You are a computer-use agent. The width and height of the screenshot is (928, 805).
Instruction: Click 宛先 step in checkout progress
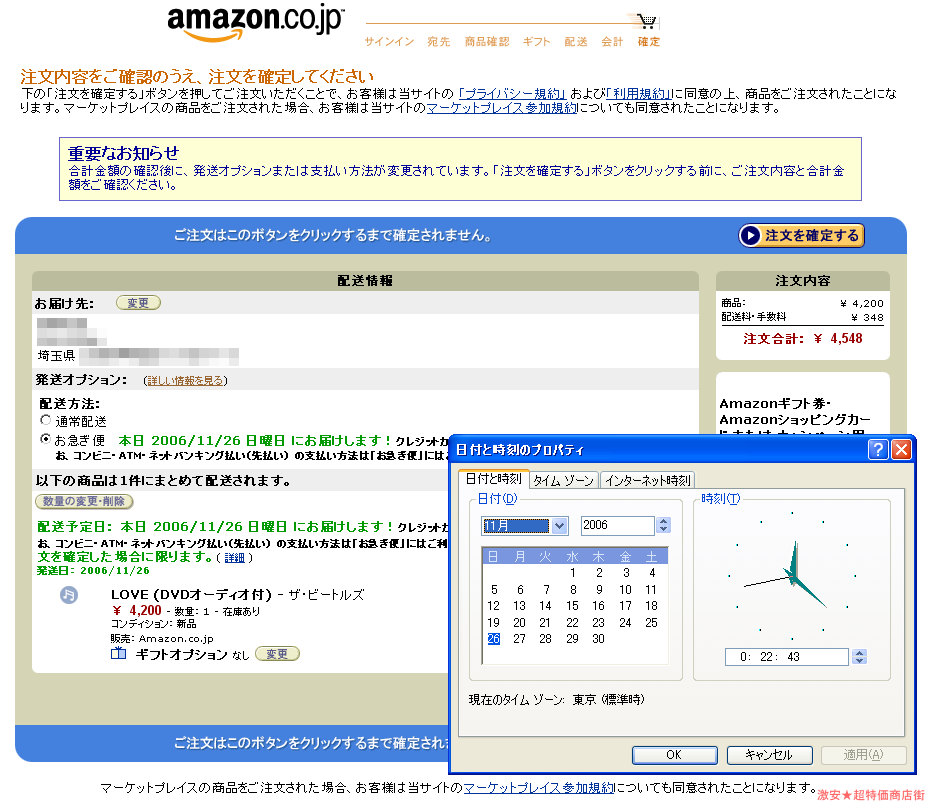(439, 41)
